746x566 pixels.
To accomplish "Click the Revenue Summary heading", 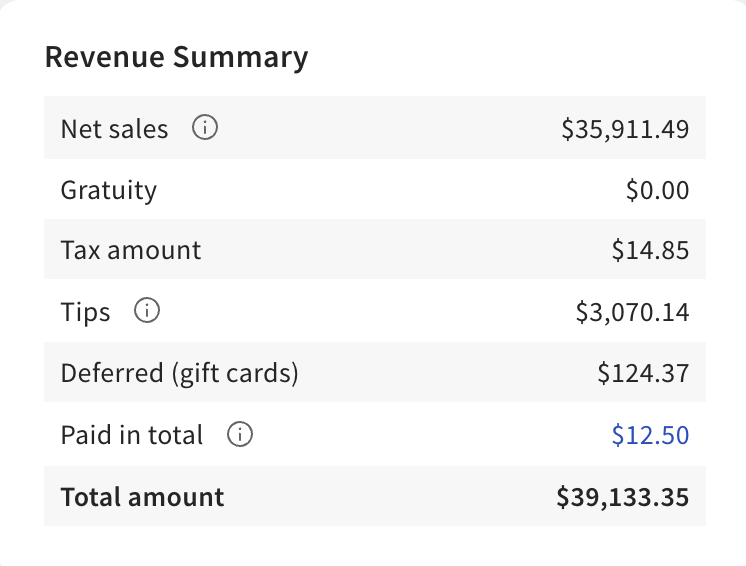I will 176,58.
